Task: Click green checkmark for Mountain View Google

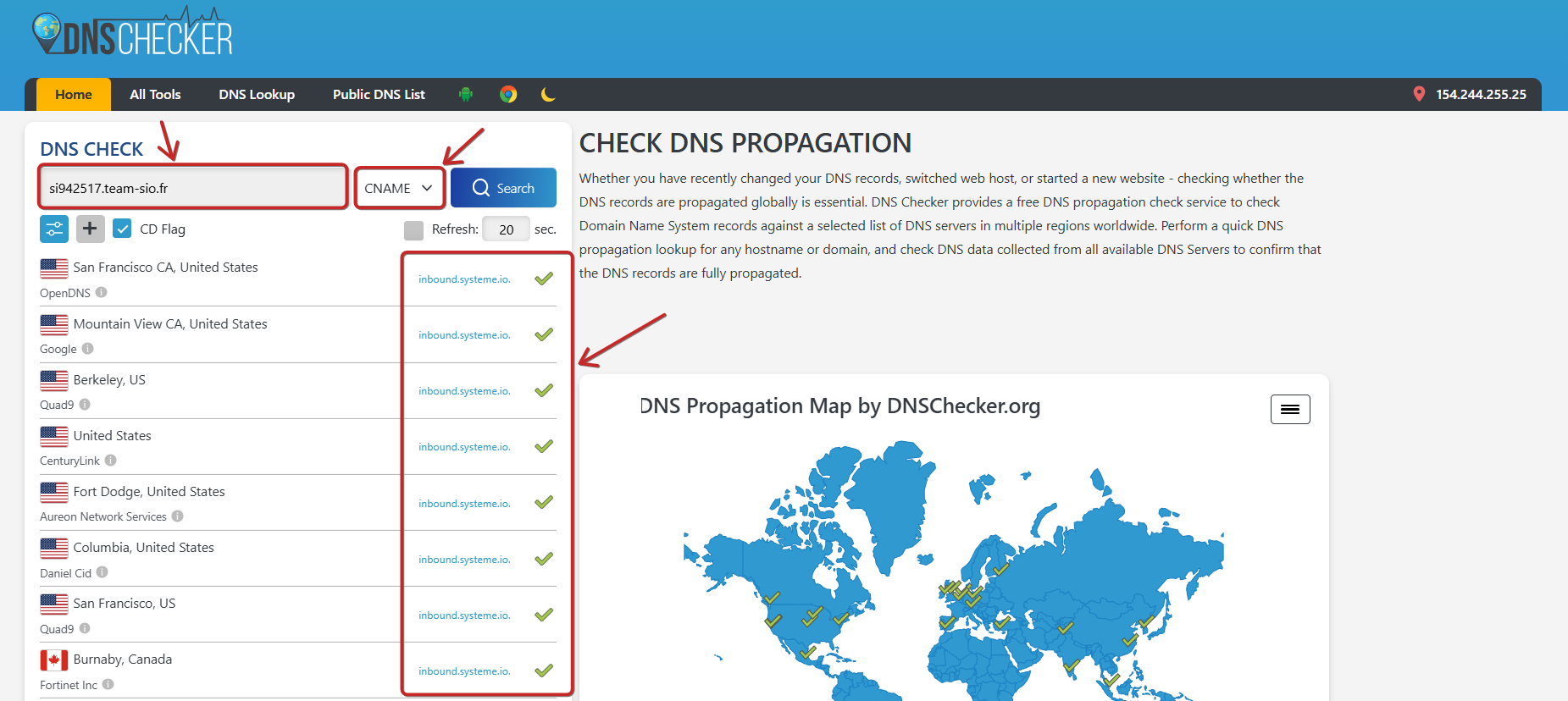Action: click(544, 334)
